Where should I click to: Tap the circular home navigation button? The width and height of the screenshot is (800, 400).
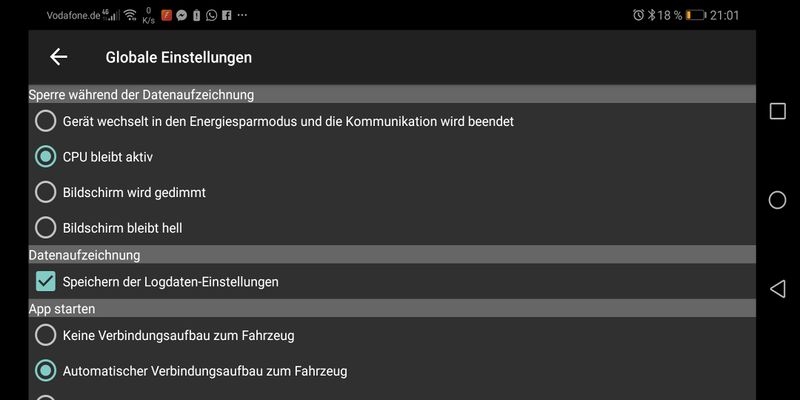777,200
